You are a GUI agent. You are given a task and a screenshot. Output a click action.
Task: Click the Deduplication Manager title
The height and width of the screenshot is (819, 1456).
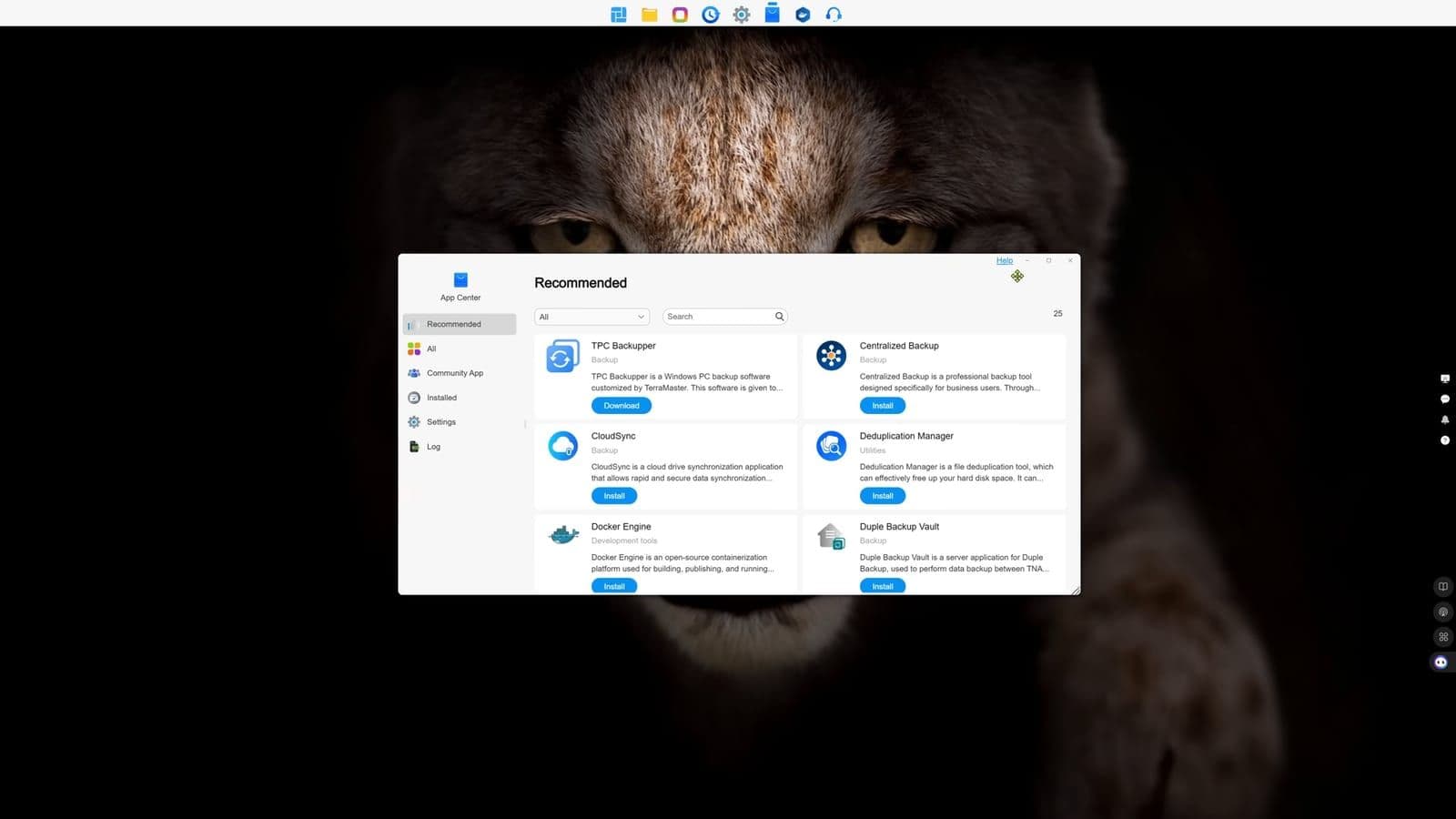pos(906,436)
